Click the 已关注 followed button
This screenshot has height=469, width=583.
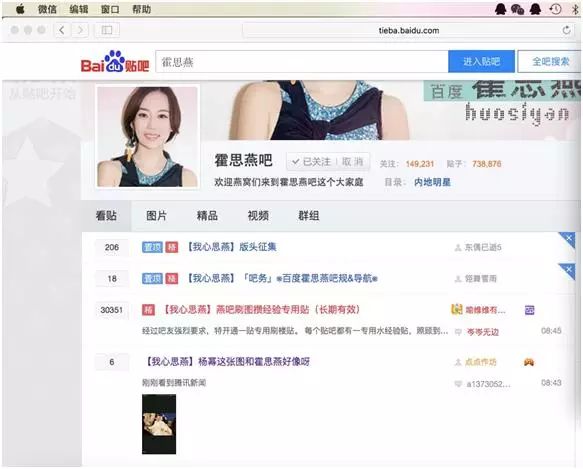(x=311, y=162)
